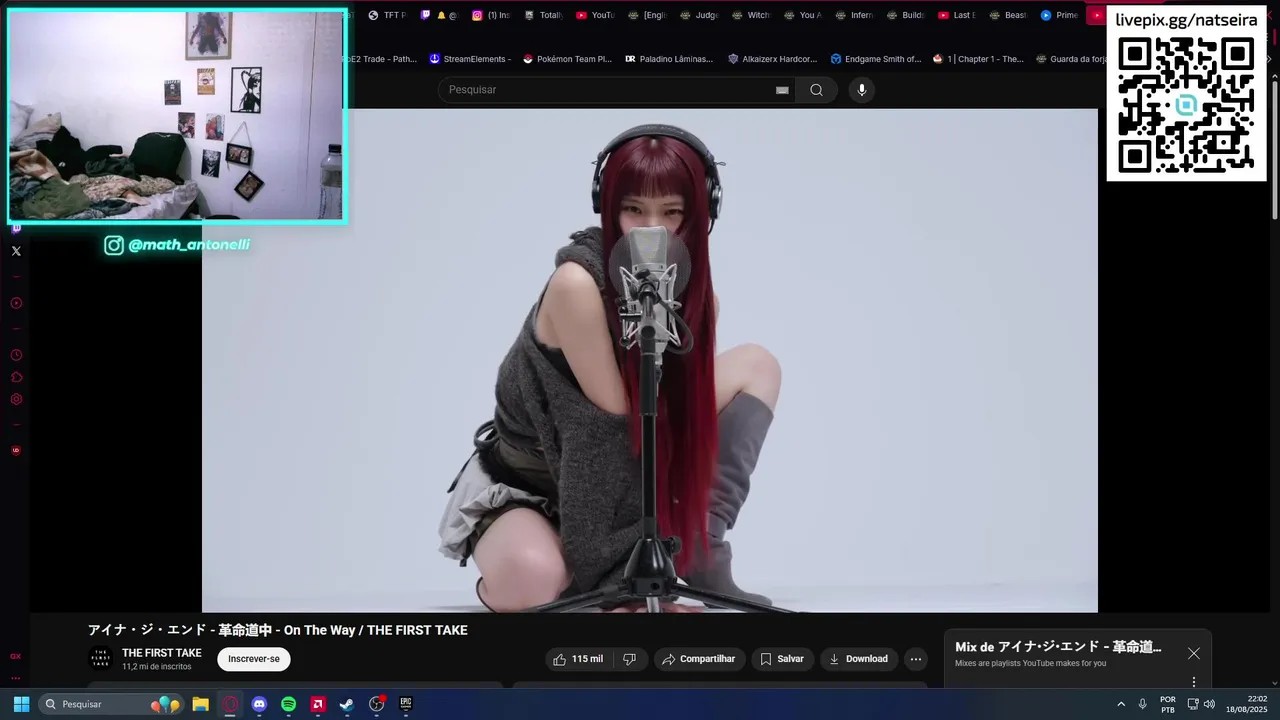1280x720 pixels.
Task: Switch to the Judge tab
Action: pos(699,15)
